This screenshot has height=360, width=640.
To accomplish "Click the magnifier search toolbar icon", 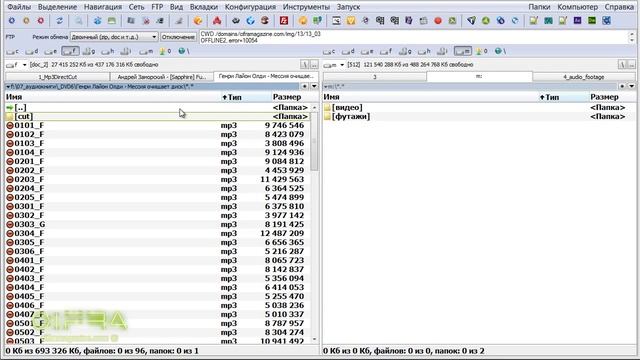I will coord(78,20).
